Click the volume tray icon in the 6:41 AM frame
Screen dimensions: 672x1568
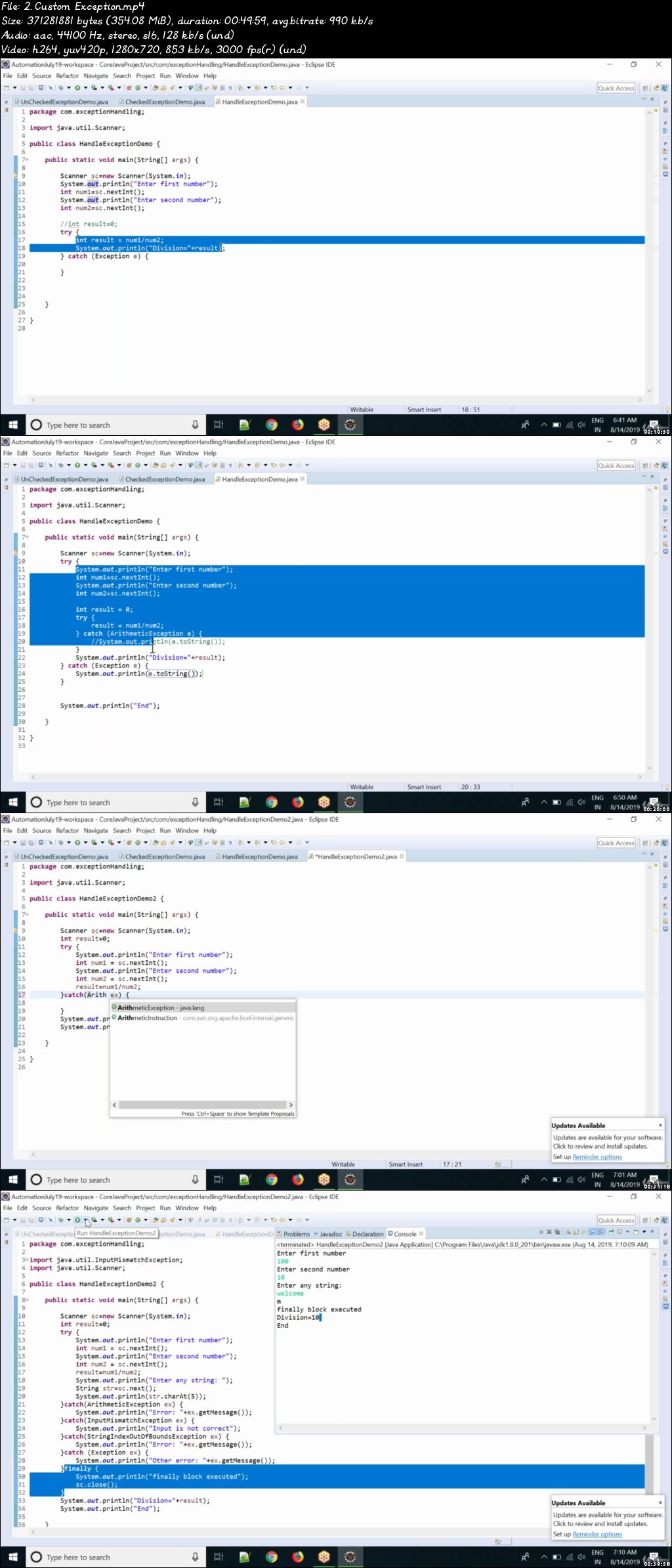click(581, 425)
